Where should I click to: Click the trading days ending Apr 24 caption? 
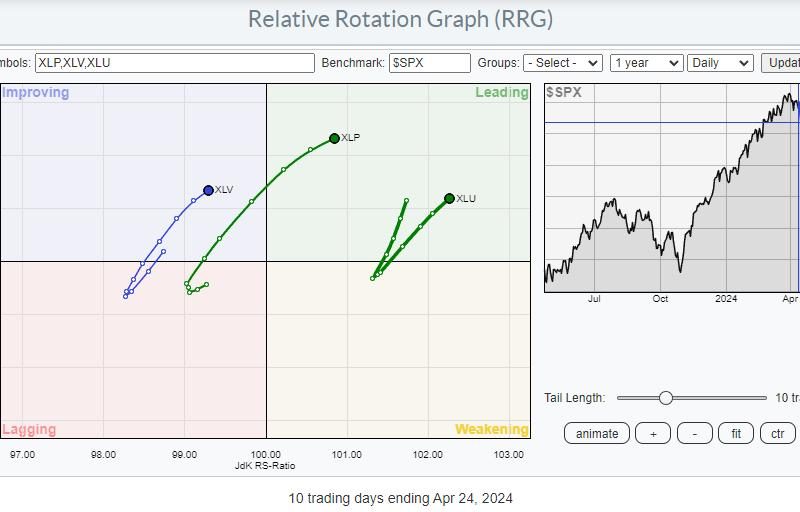tap(401, 498)
